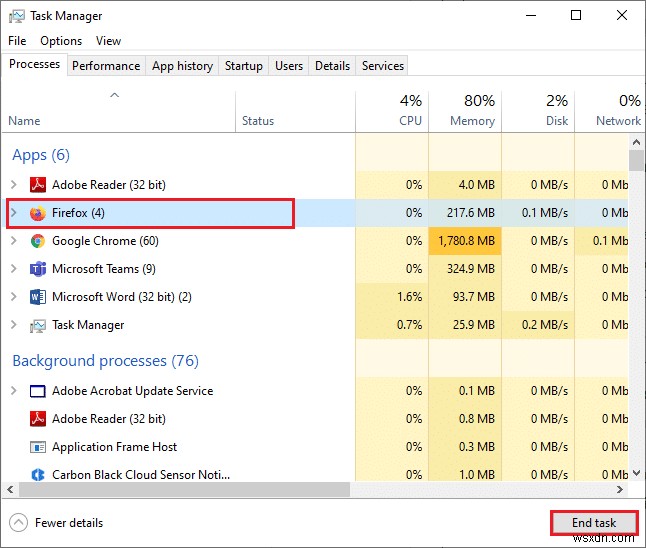This screenshot has width=646, height=548.
Task: Select the Carbon Black Cloud Sensor Noti... name
Action: 141,475
